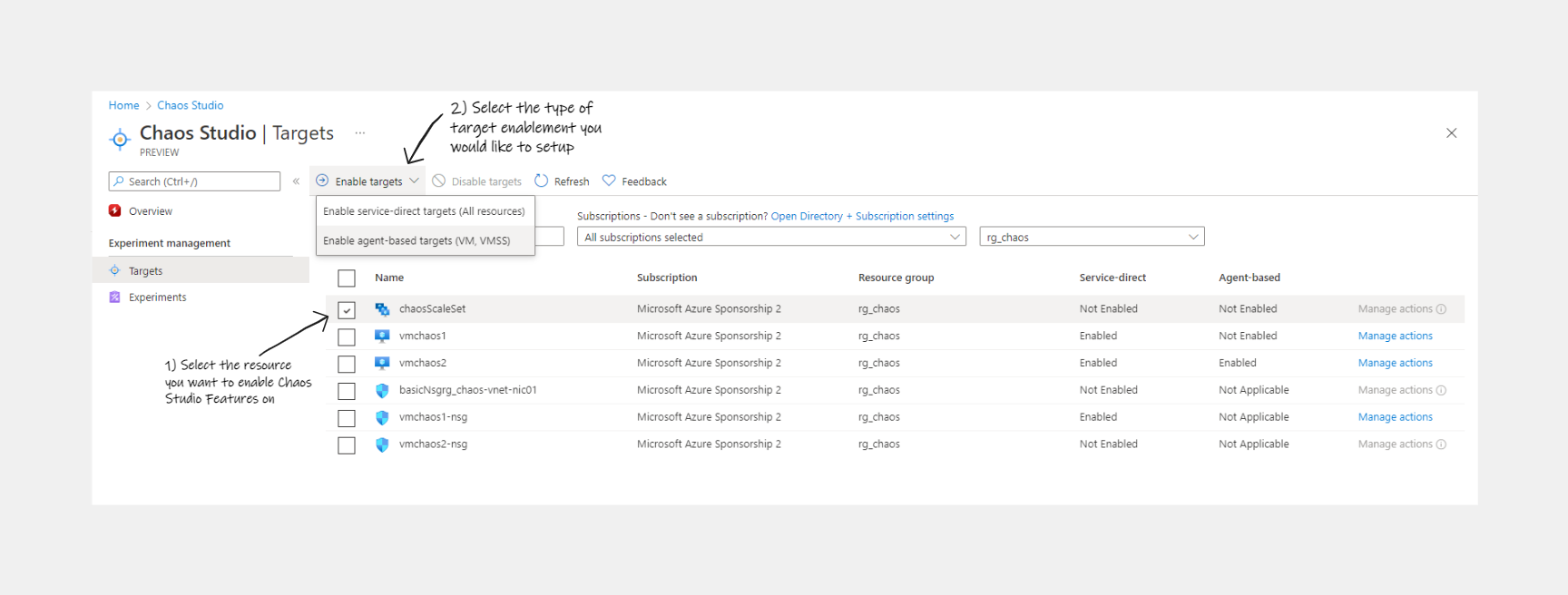Check the vmchaos2 row checkbox
Screen dimensions: 1568x595
tap(347, 364)
